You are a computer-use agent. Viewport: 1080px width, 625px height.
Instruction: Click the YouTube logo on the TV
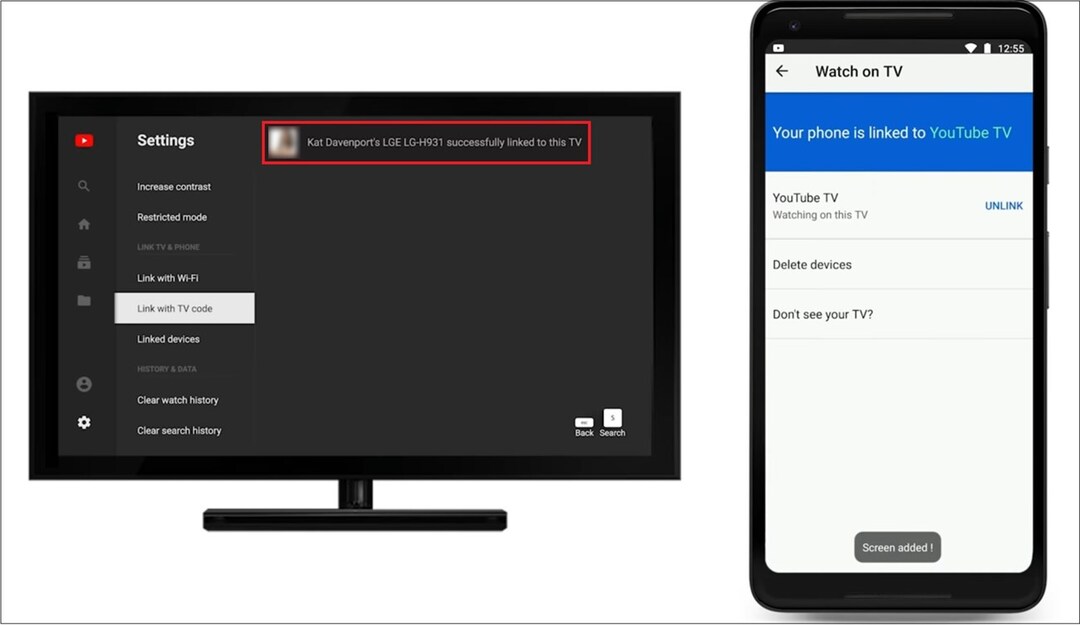tap(84, 141)
